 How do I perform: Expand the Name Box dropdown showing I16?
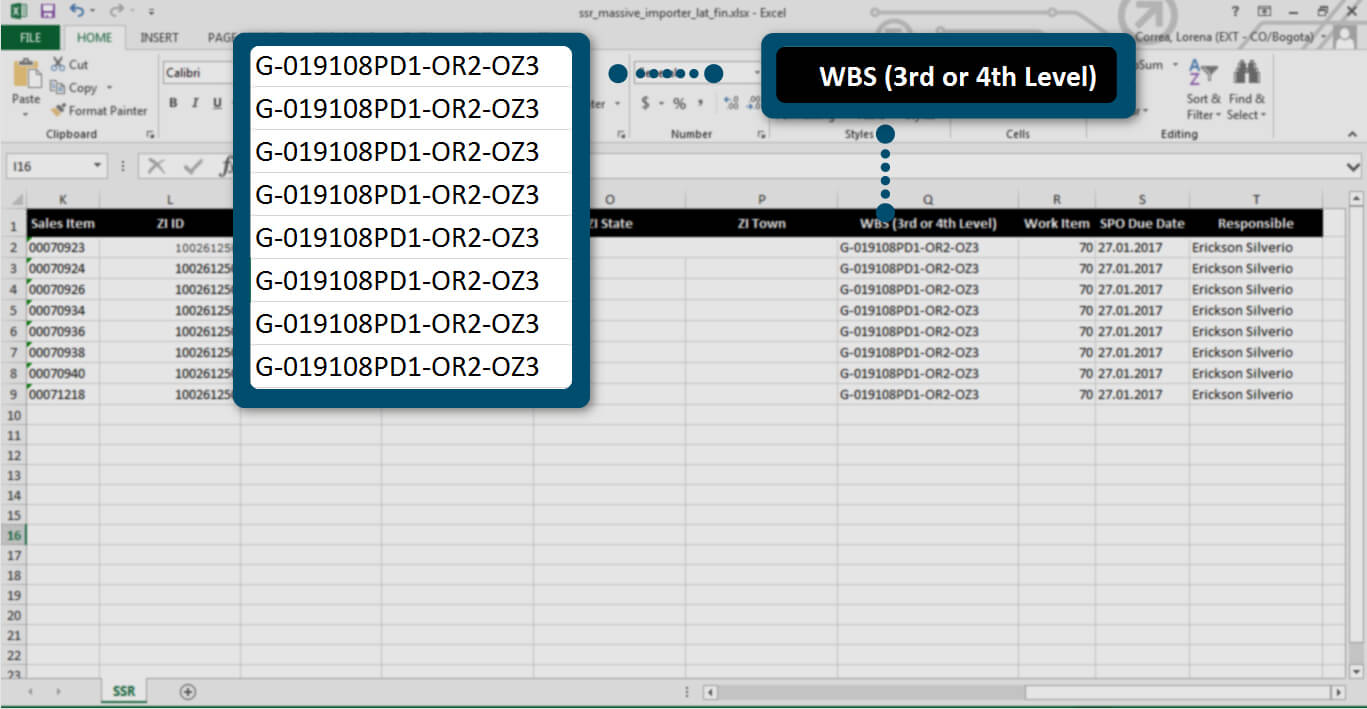(97, 167)
